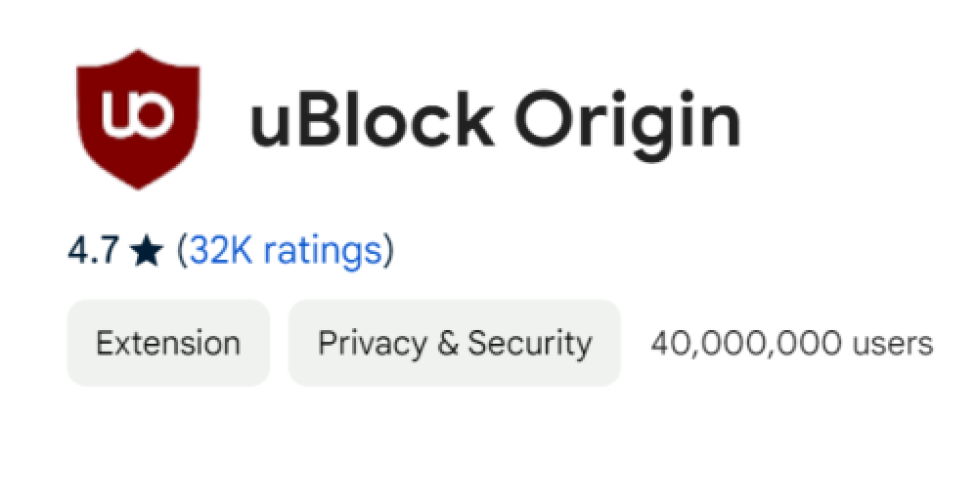Click the 4.7 rating score
The width and height of the screenshot is (978, 500).
(93, 251)
